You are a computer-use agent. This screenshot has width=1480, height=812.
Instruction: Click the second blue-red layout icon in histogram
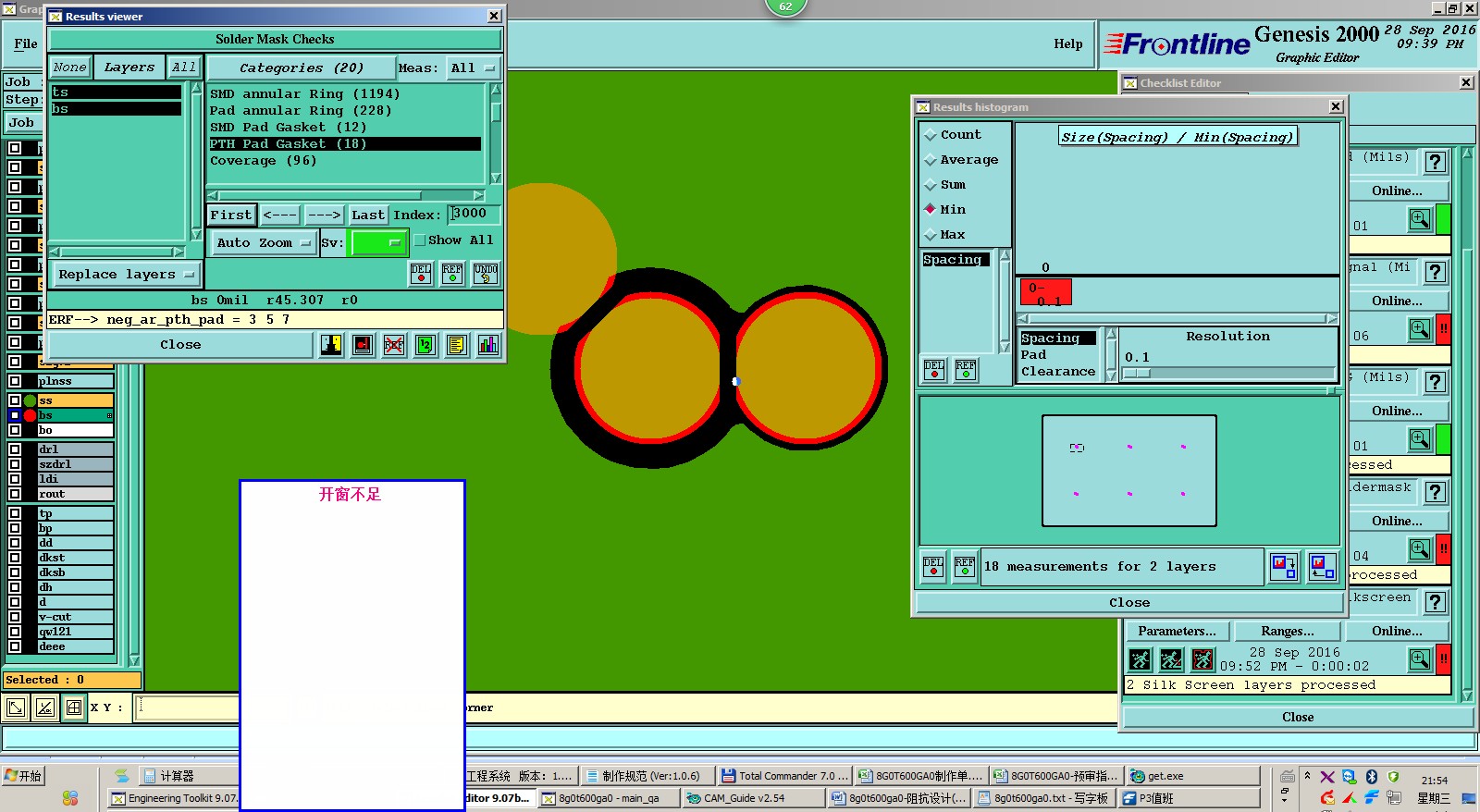[x=1323, y=567]
